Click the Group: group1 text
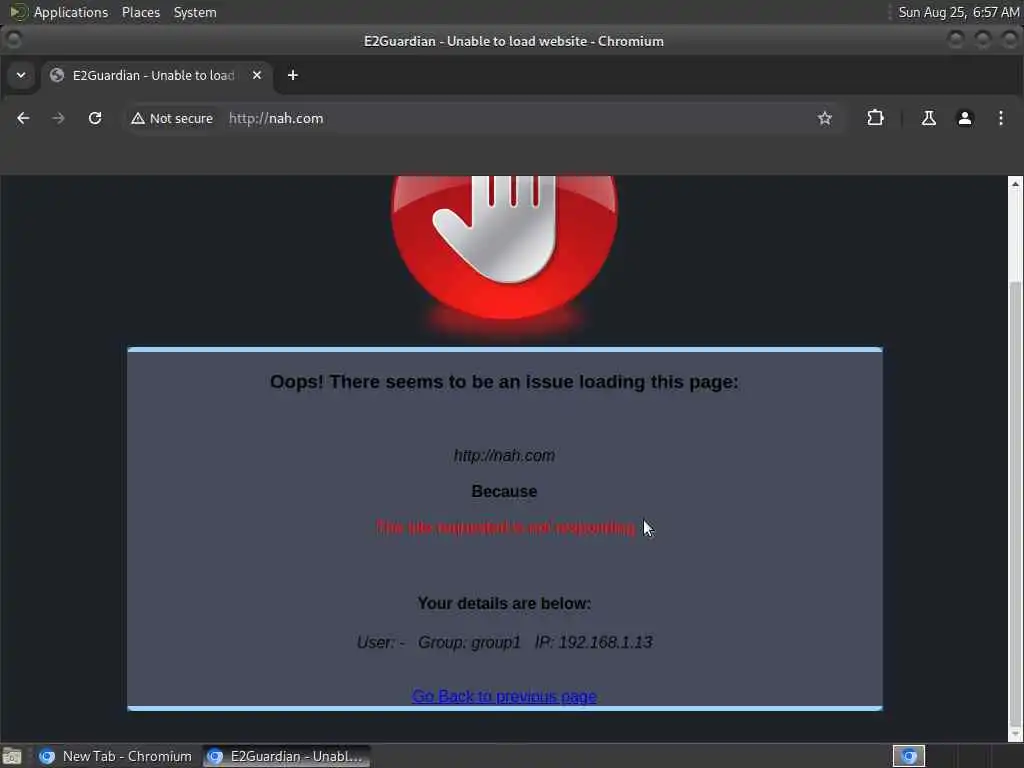1024x768 pixels. [470, 643]
